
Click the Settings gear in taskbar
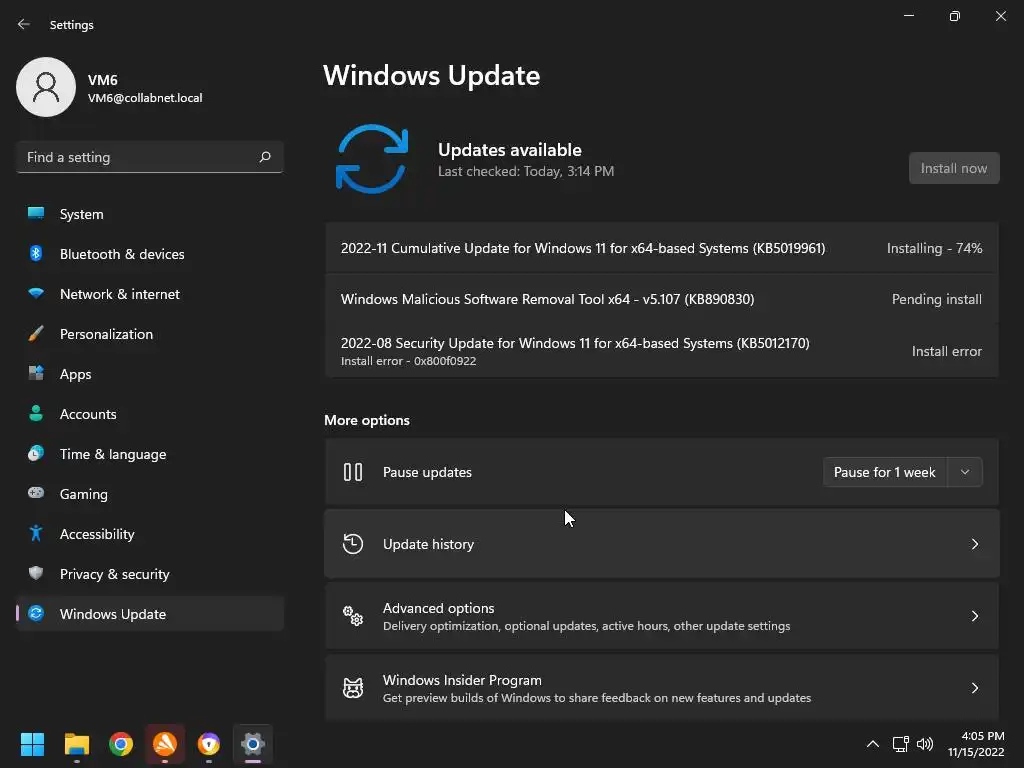[253, 744]
